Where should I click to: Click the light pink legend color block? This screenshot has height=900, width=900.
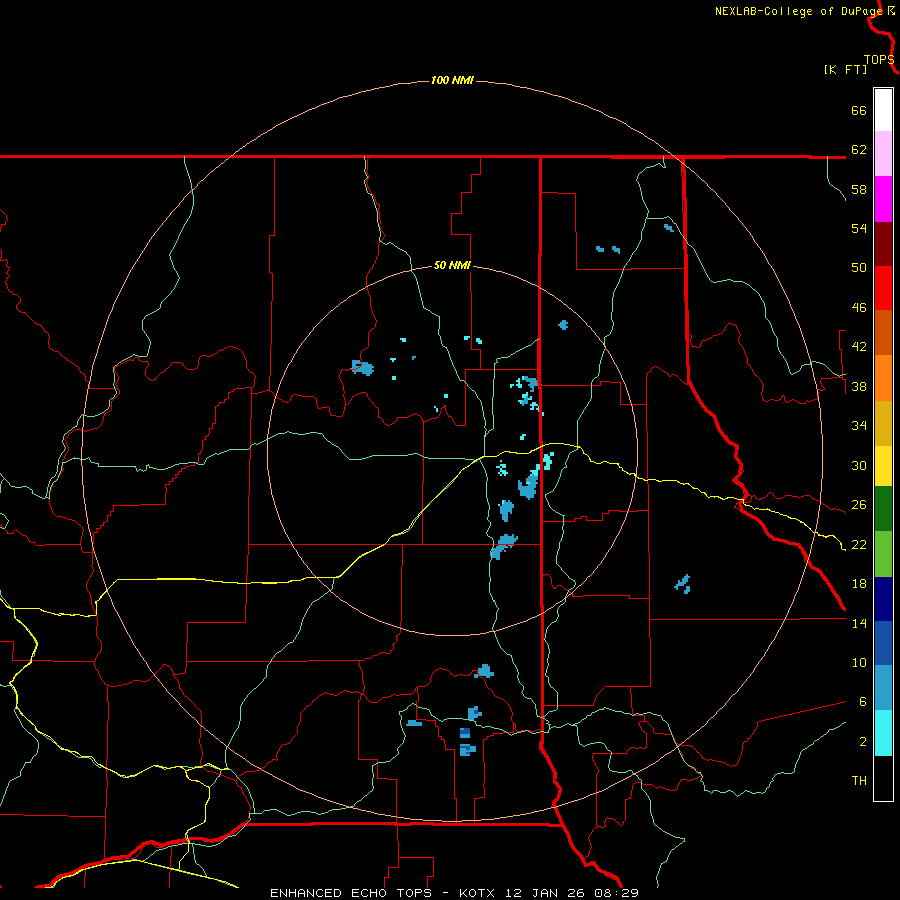click(x=883, y=154)
